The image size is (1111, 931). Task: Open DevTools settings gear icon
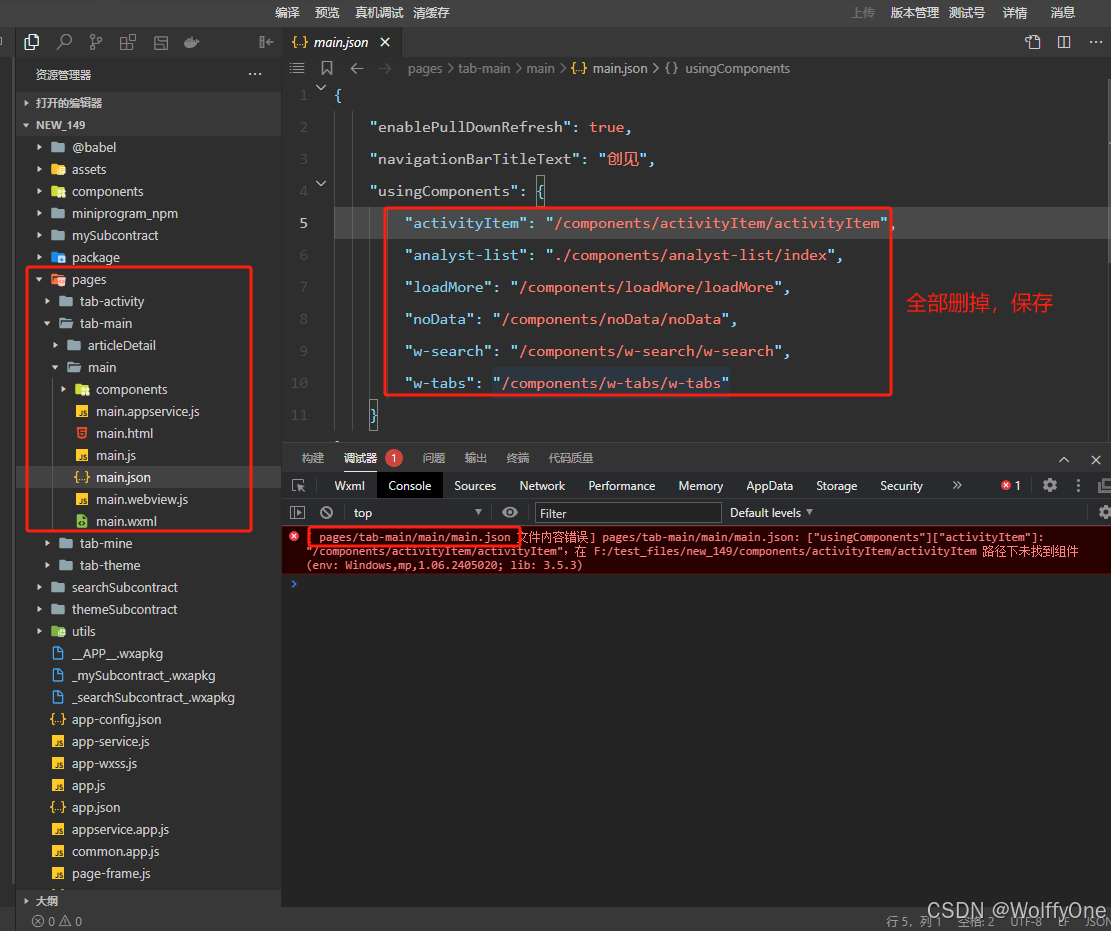1049,485
